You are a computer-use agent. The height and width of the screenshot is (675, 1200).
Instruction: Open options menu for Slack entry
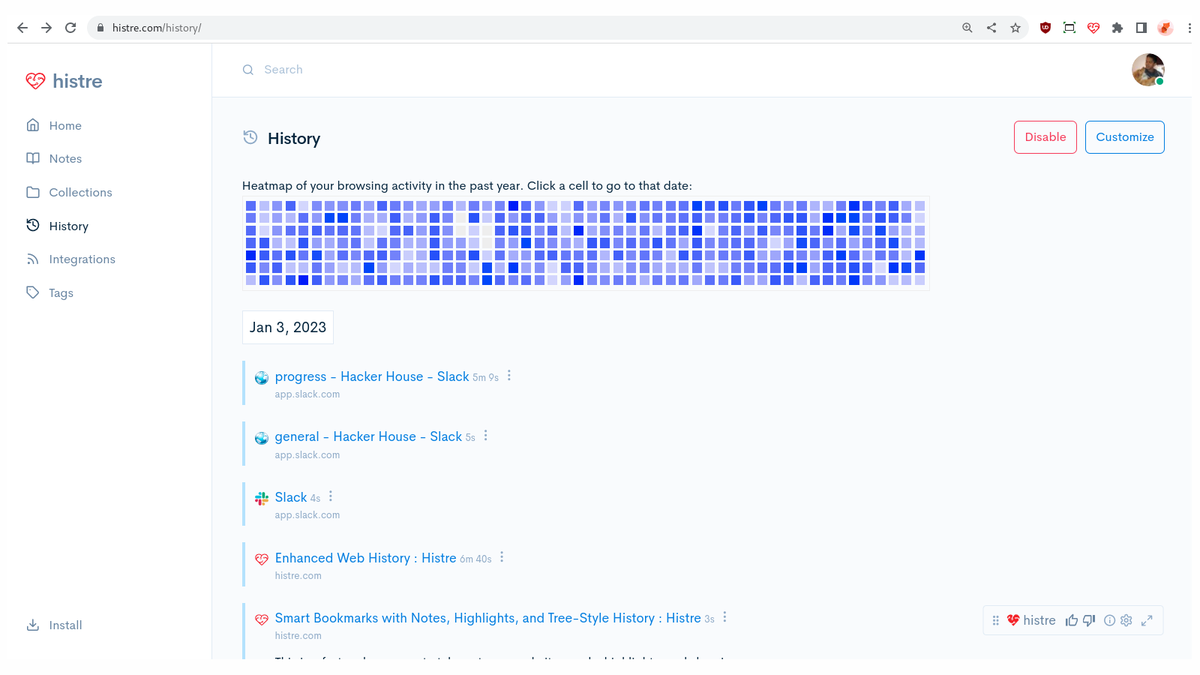(x=331, y=496)
